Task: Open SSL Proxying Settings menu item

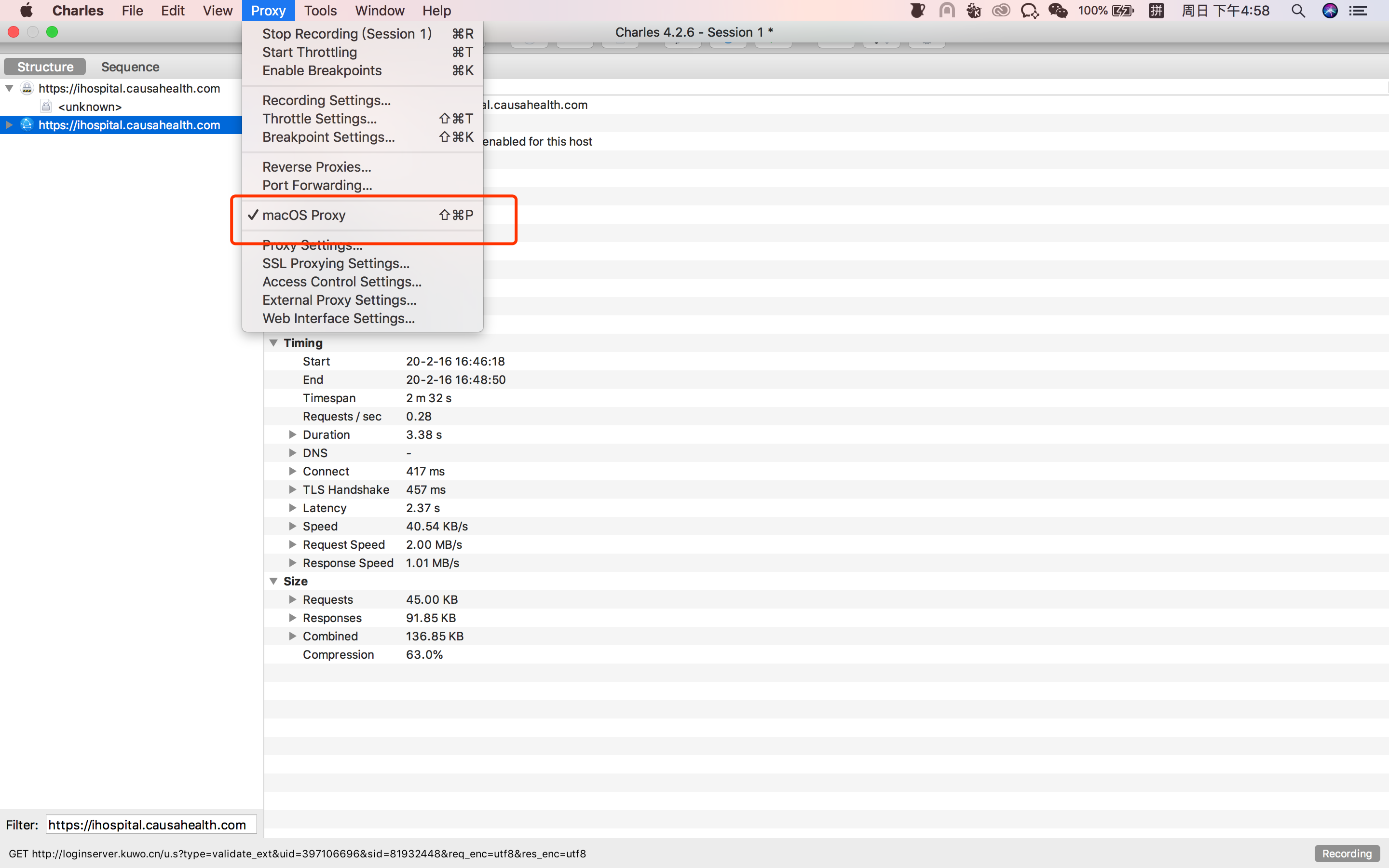Action: point(336,263)
